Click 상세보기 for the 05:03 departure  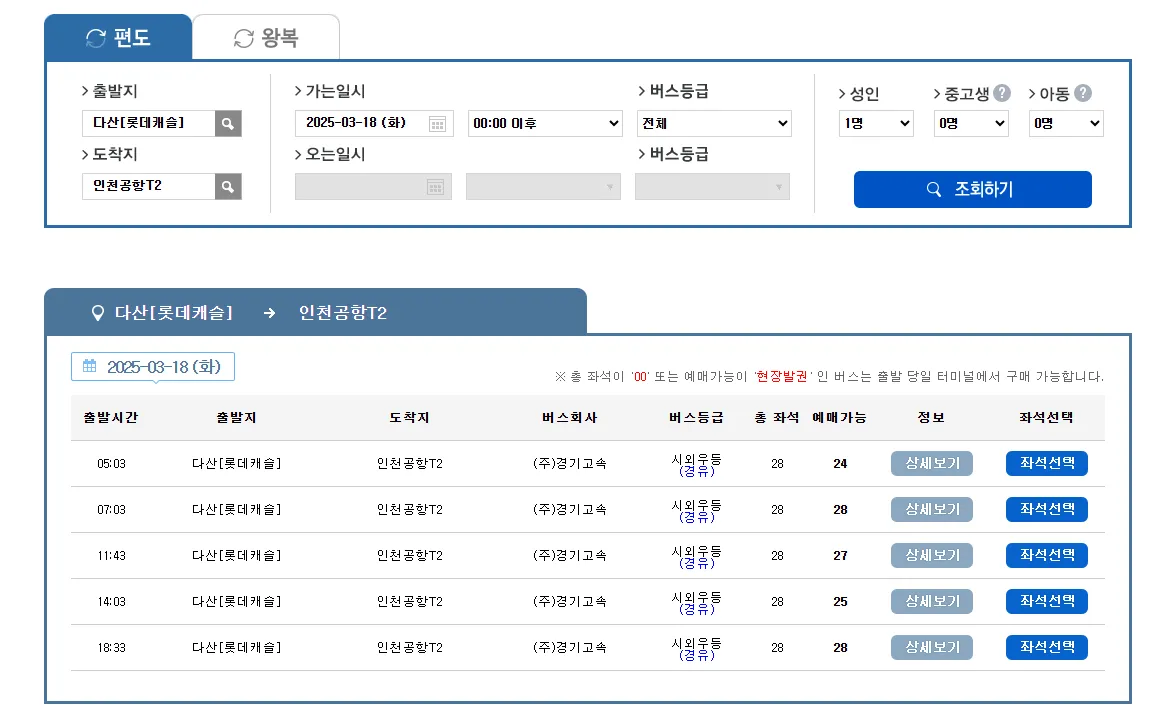point(931,463)
